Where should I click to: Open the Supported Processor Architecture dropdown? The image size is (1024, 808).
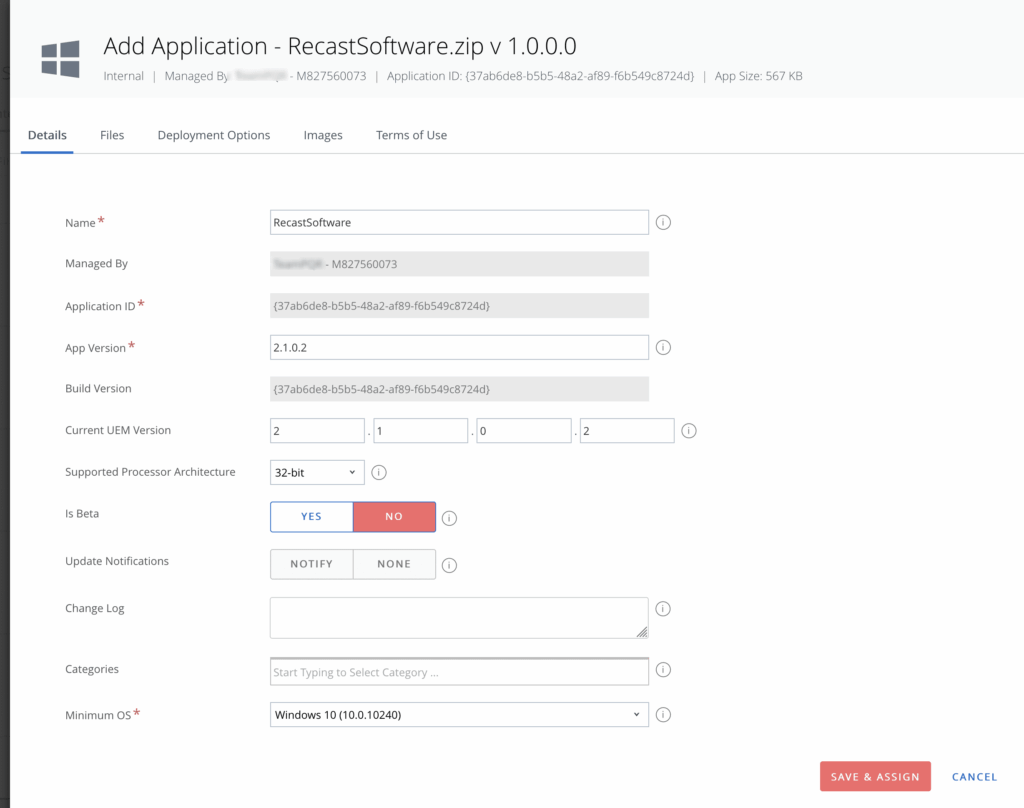pyautogui.click(x=316, y=471)
